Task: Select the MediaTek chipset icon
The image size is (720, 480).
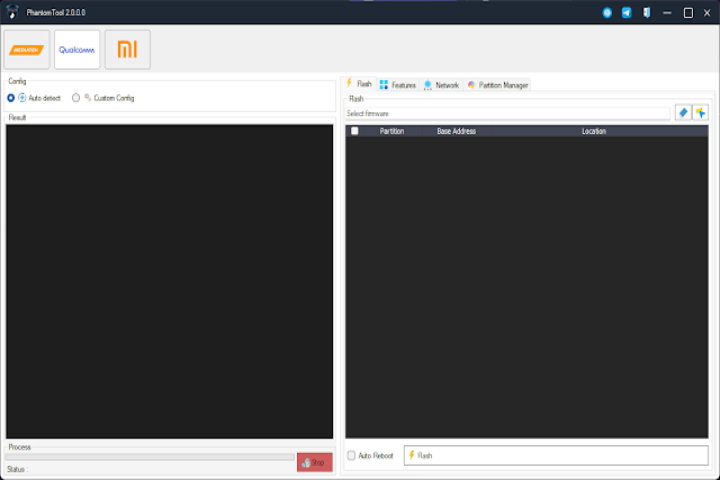Action: pyautogui.click(x=27, y=50)
